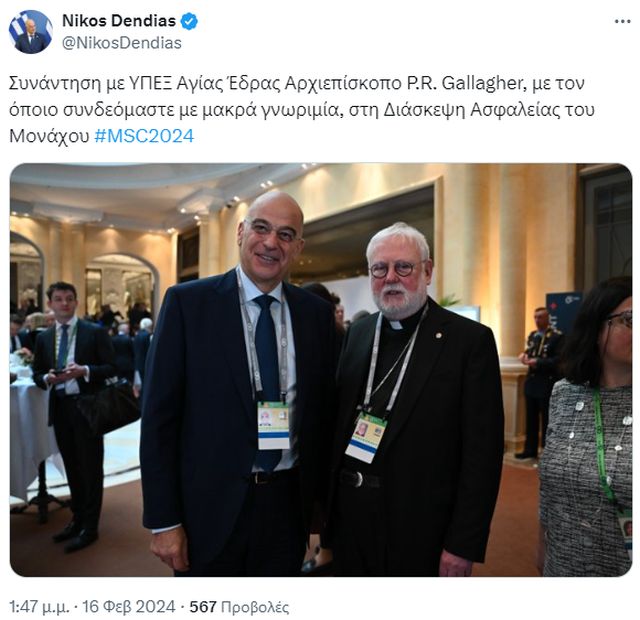The height and width of the screenshot is (620, 640).
Task: Open the #MSC2024 hashtag
Action: pyautogui.click(x=144, y=136)
